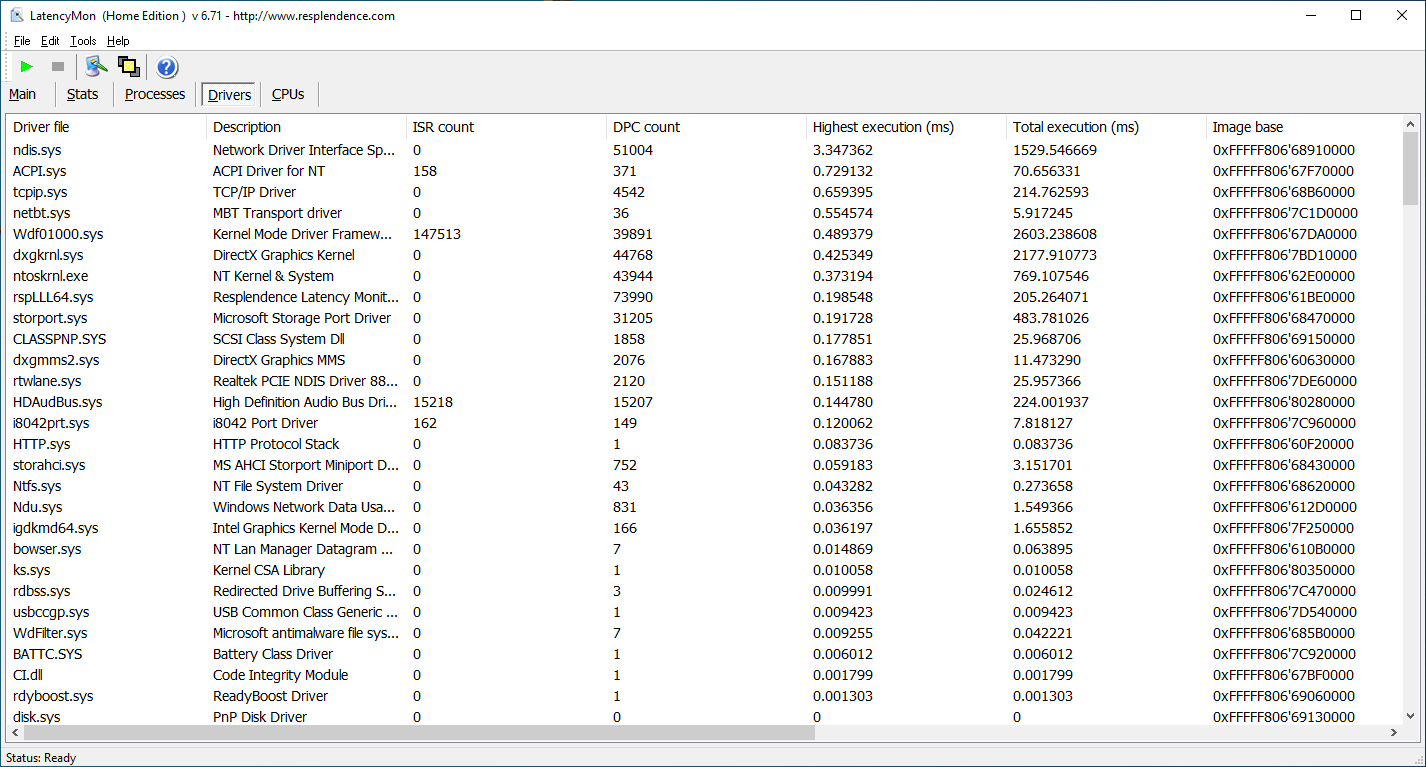
Task: Select the Drivers tab
Action: coord(230,95)
